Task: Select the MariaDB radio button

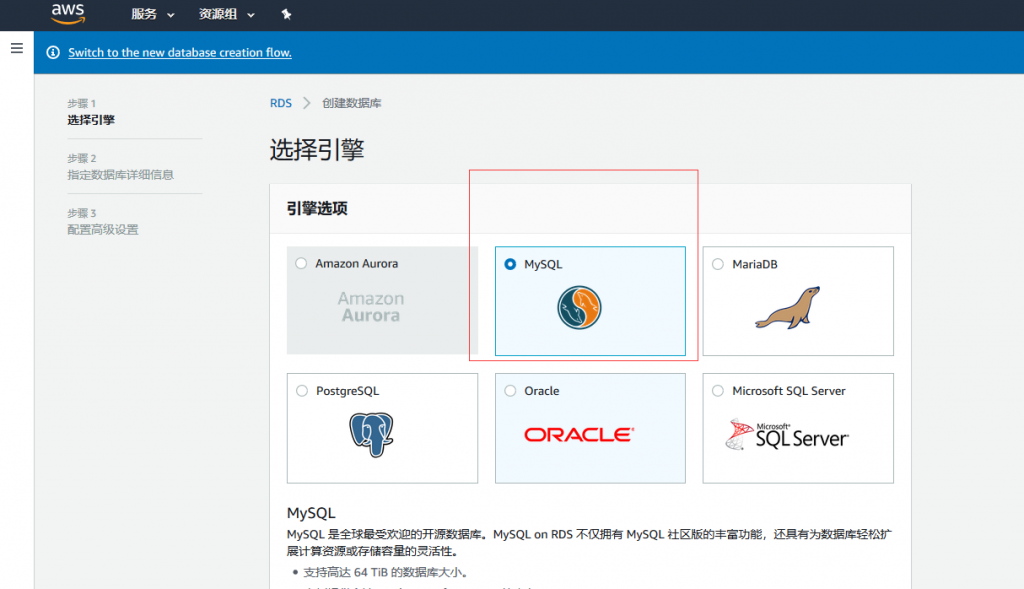Action: (718, 264)
